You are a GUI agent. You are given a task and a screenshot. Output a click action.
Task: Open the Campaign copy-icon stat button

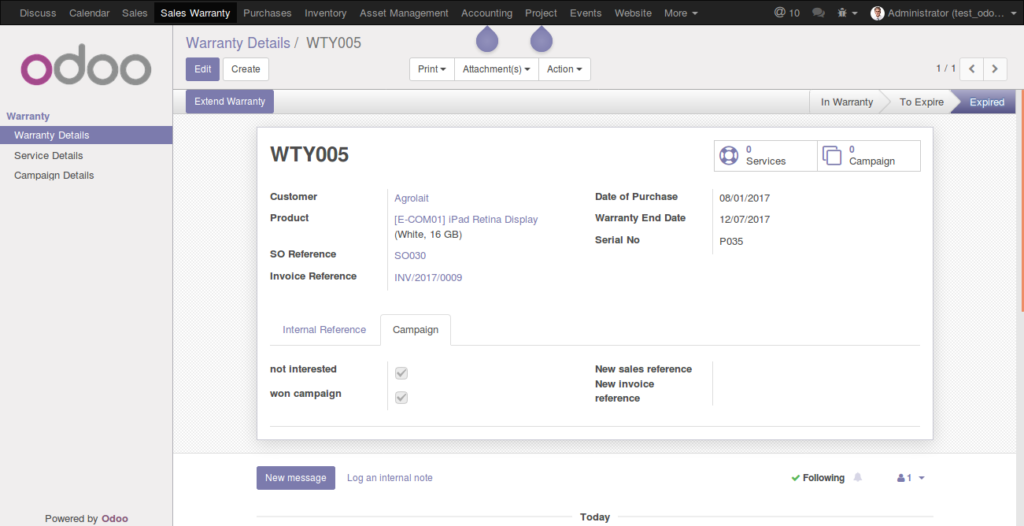869,156
